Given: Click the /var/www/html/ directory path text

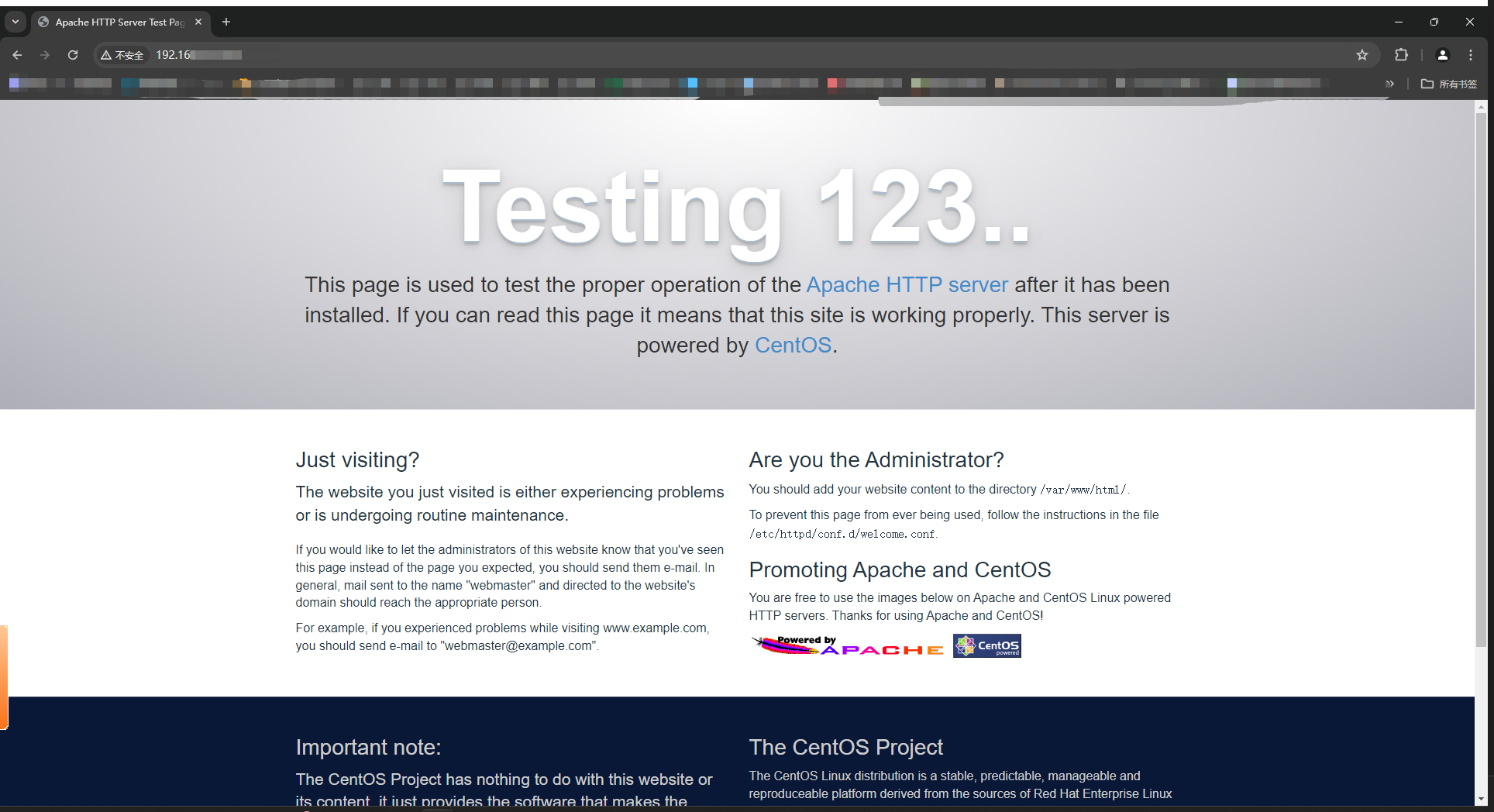Looking at the screenshot, I should pos(1084,490).
